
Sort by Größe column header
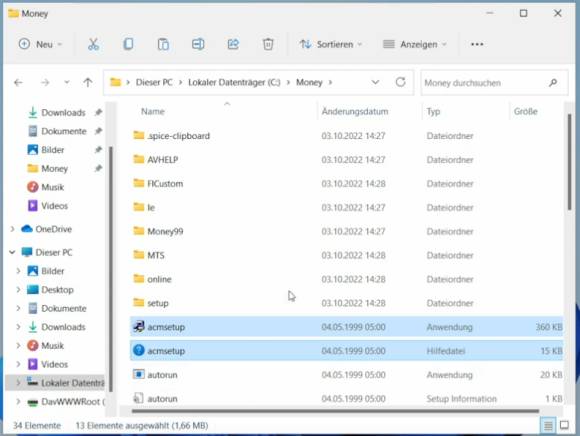pyautogui.click(x=526, y=111)
